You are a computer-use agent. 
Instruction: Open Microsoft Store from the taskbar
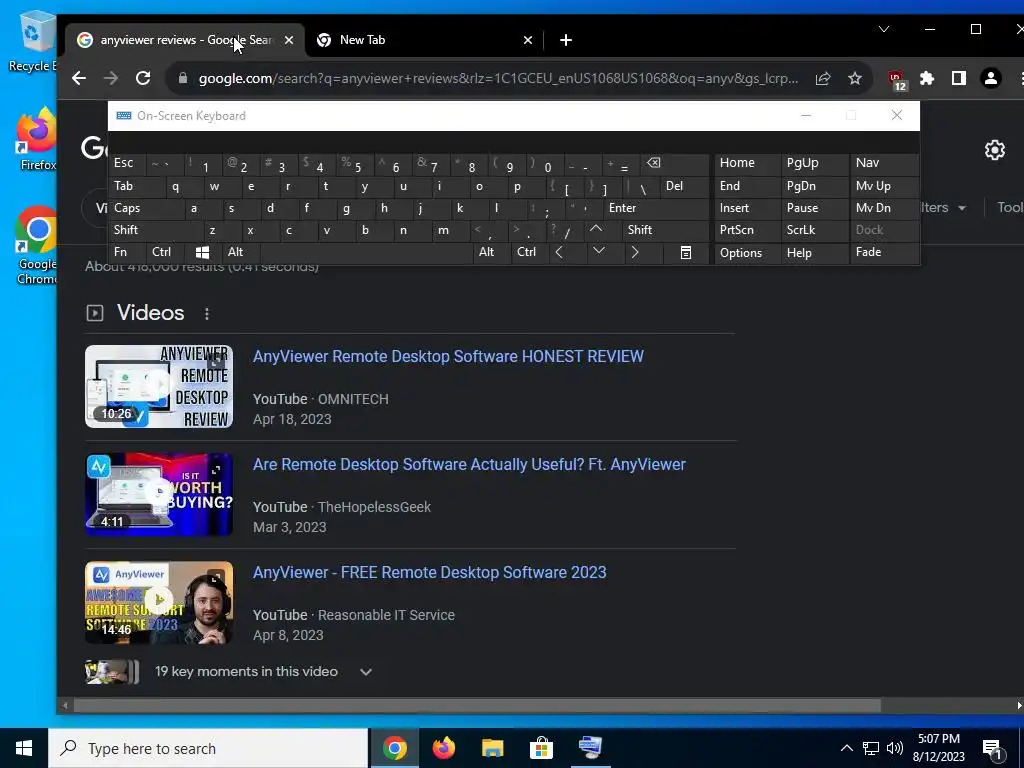541,748
